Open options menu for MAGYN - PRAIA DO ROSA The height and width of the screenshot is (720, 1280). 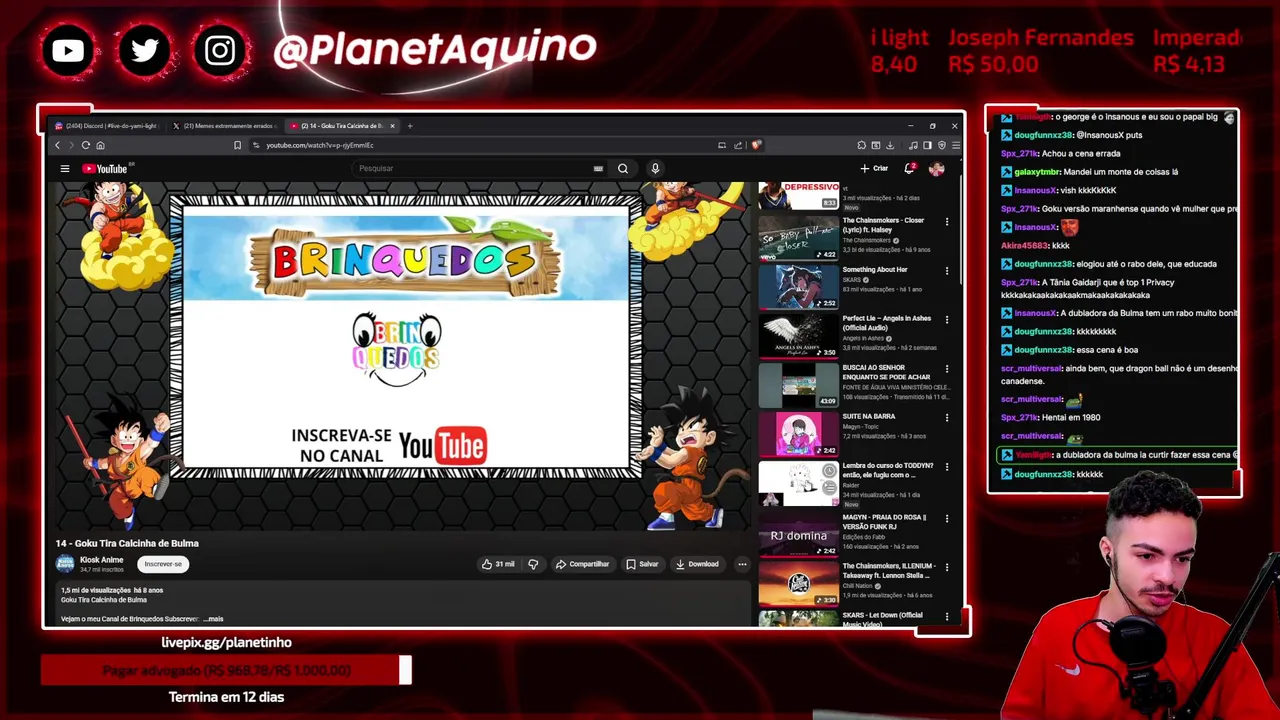click(x=947, y=519)
